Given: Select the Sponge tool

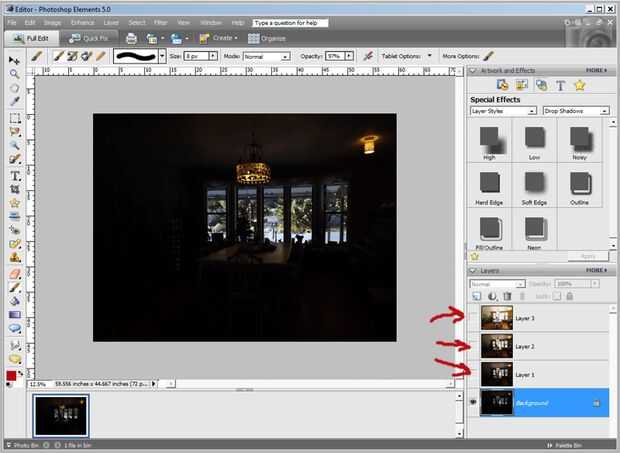Looking at the screenshot, I should click(x=15, y=359).
